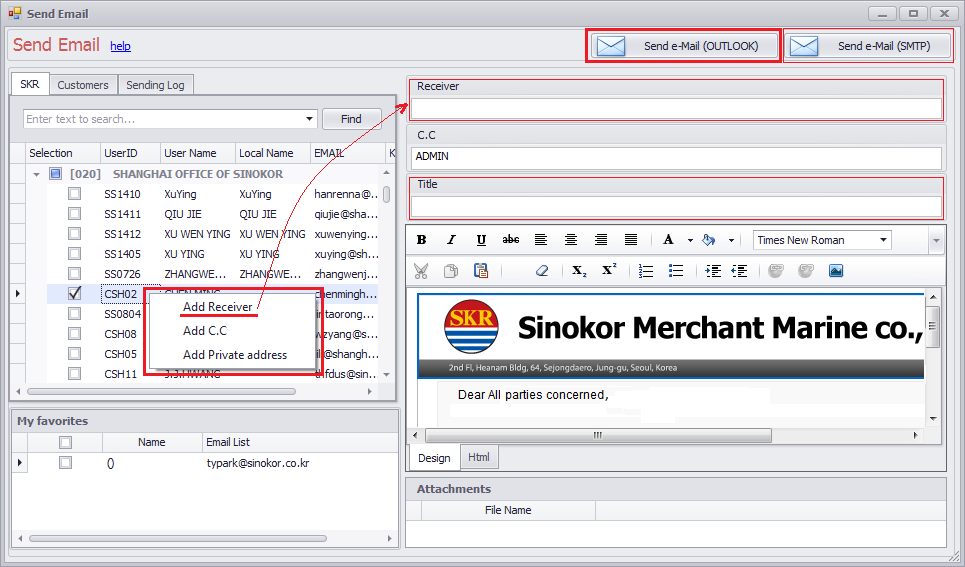This screenshot has width=965, height=567.
Task: Cut selection with scissors icon
Action: pyautogui.click(x=421, y=271)
